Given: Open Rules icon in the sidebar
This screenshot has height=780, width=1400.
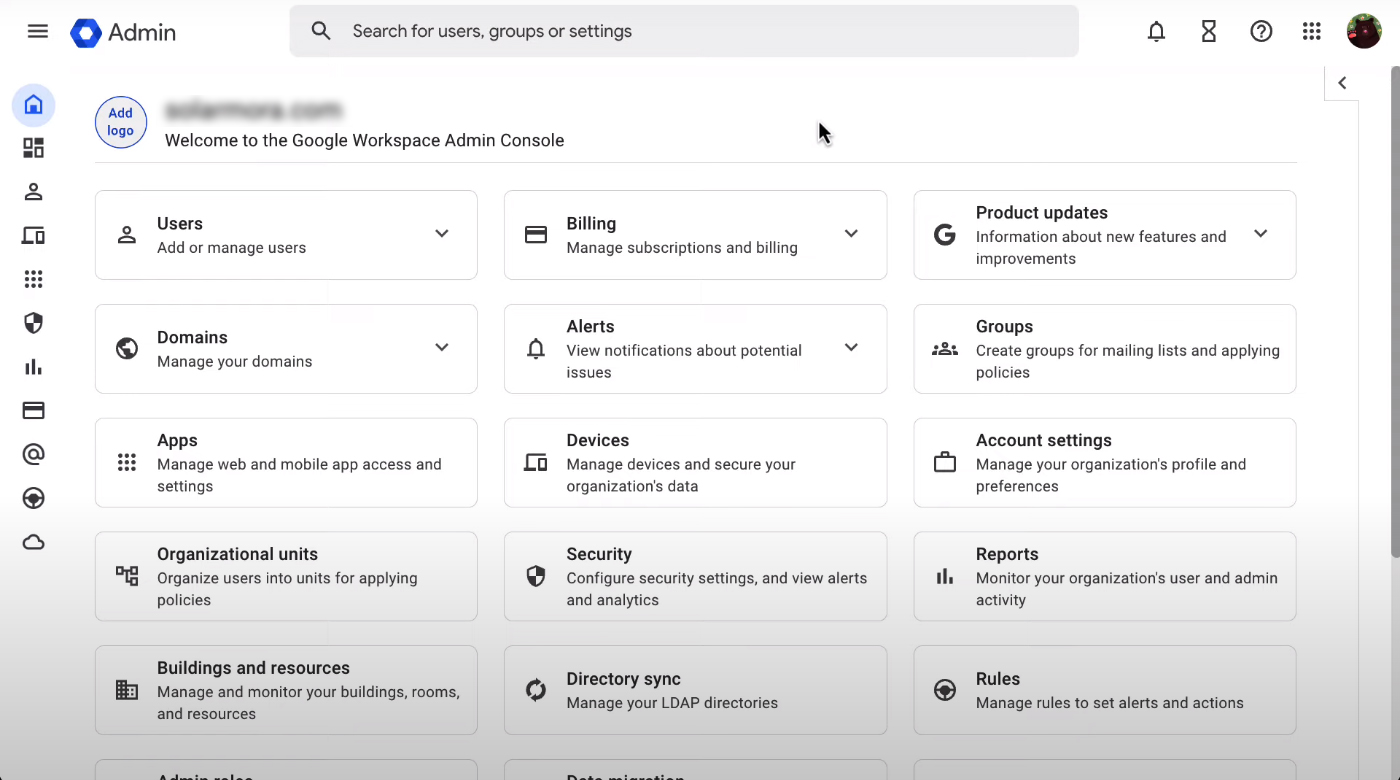Looking at the screenshot, I should (34, 498).
